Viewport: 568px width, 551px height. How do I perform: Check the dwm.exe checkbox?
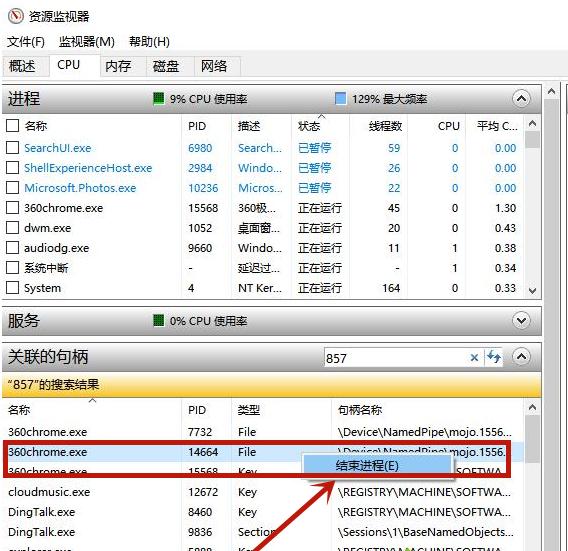pos(12,228)
